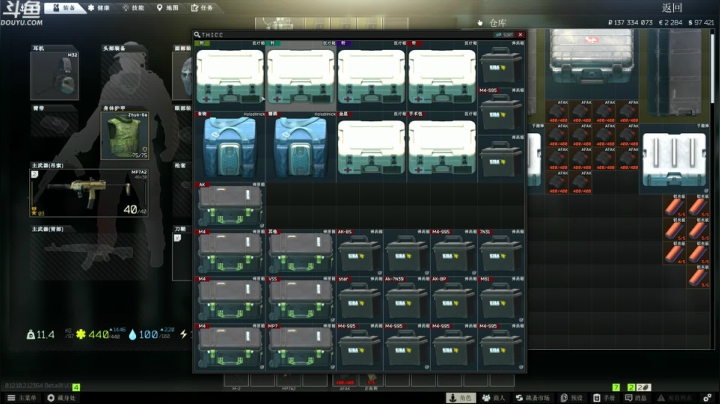720x404 pixels.
Task: Select the armband slot item
Action: click(54, 124)
